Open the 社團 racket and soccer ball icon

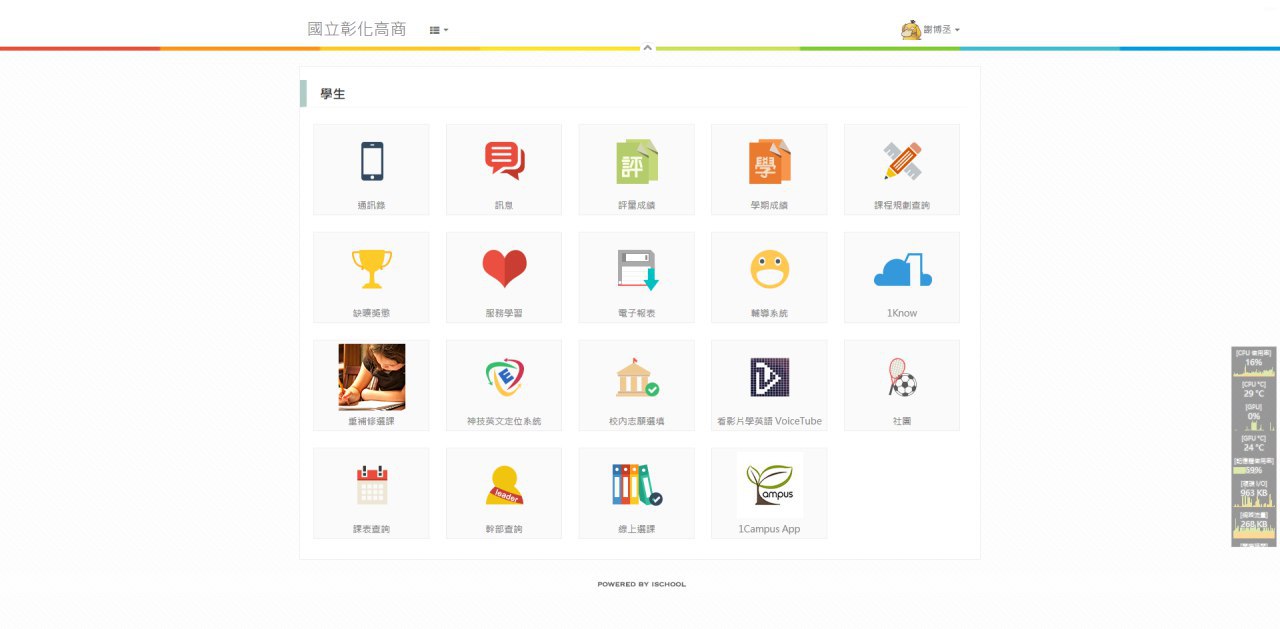click(902, 378)
